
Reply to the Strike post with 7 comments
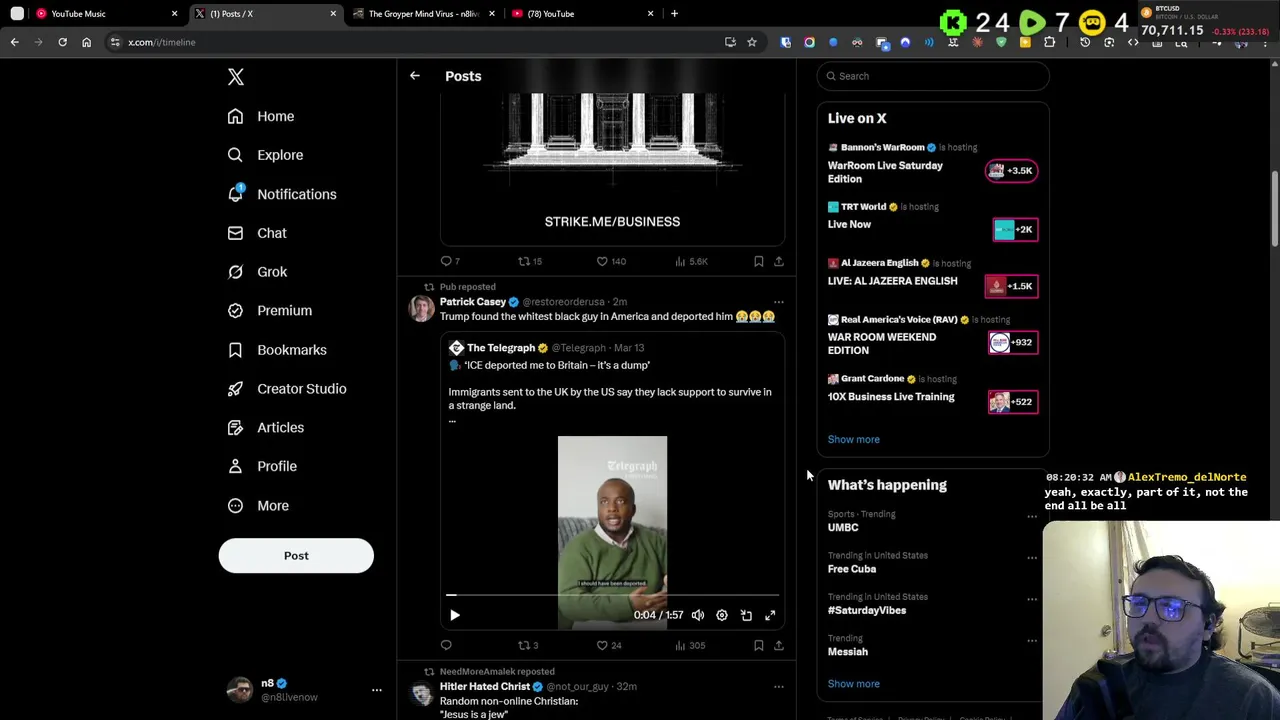(450, 261)
